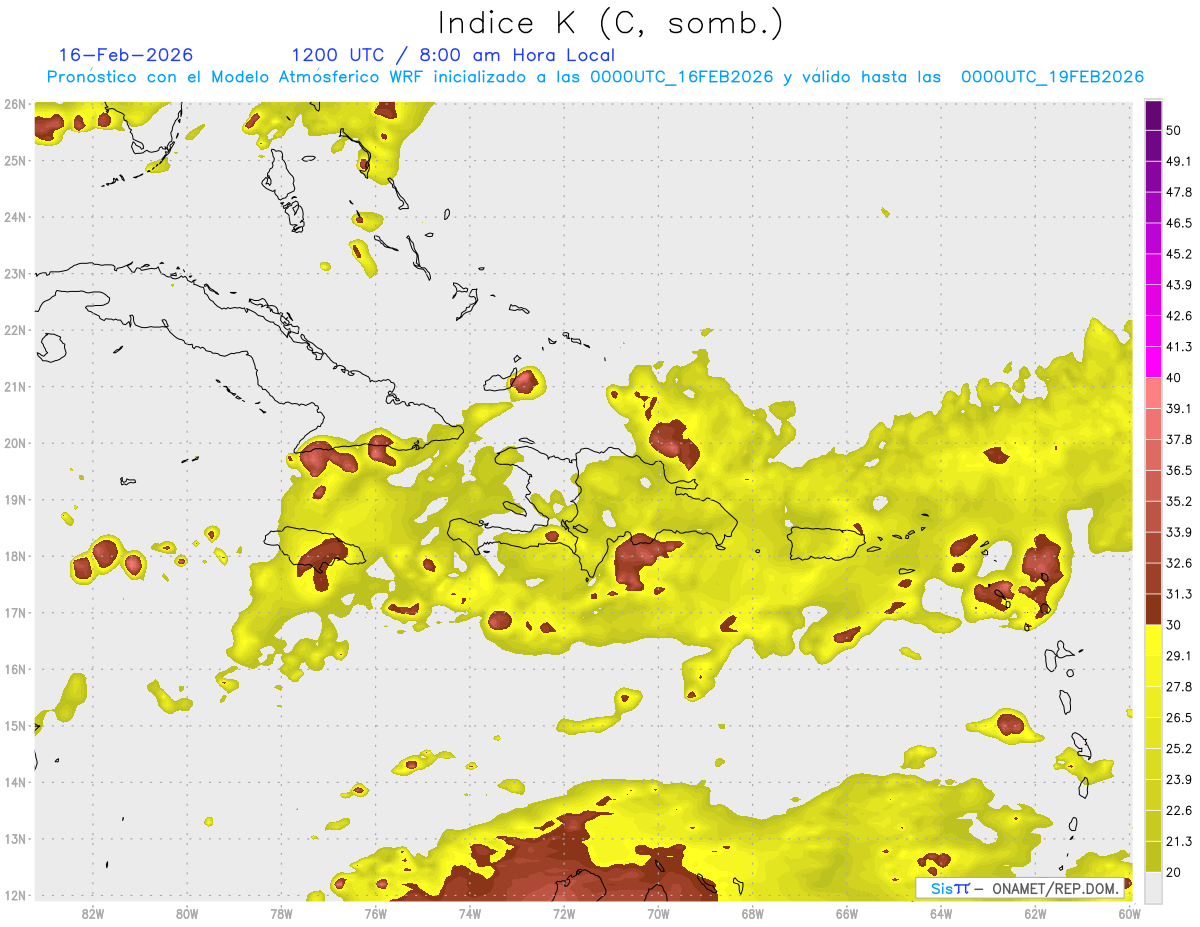Click the colorbar value 37.8

pyautogui.click(x=1178, y=439)
